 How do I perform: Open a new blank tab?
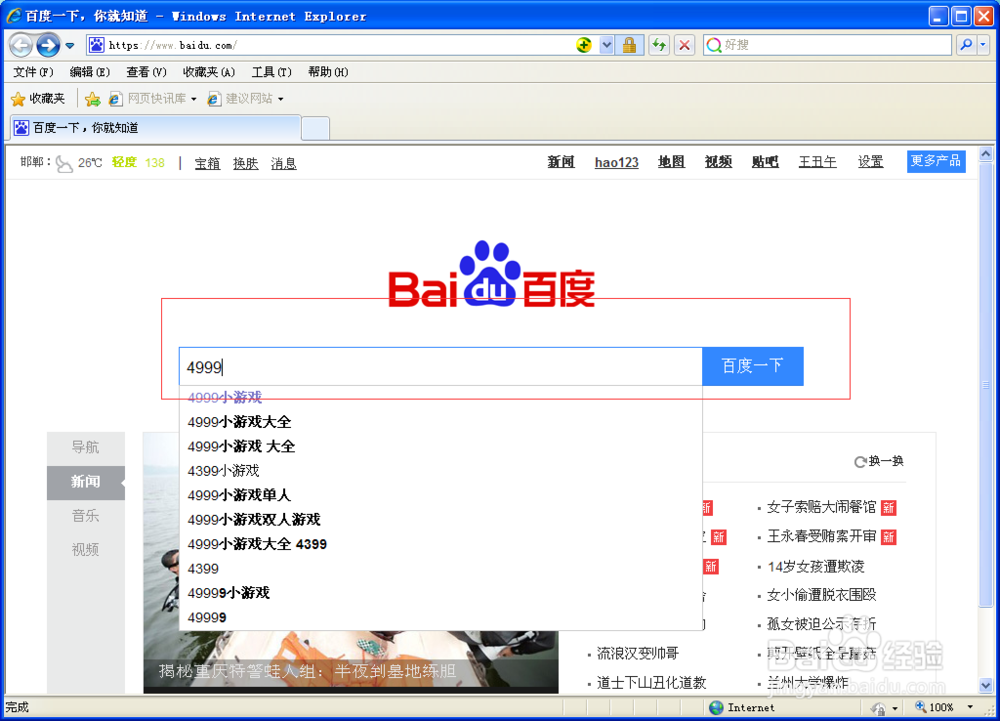315,128
